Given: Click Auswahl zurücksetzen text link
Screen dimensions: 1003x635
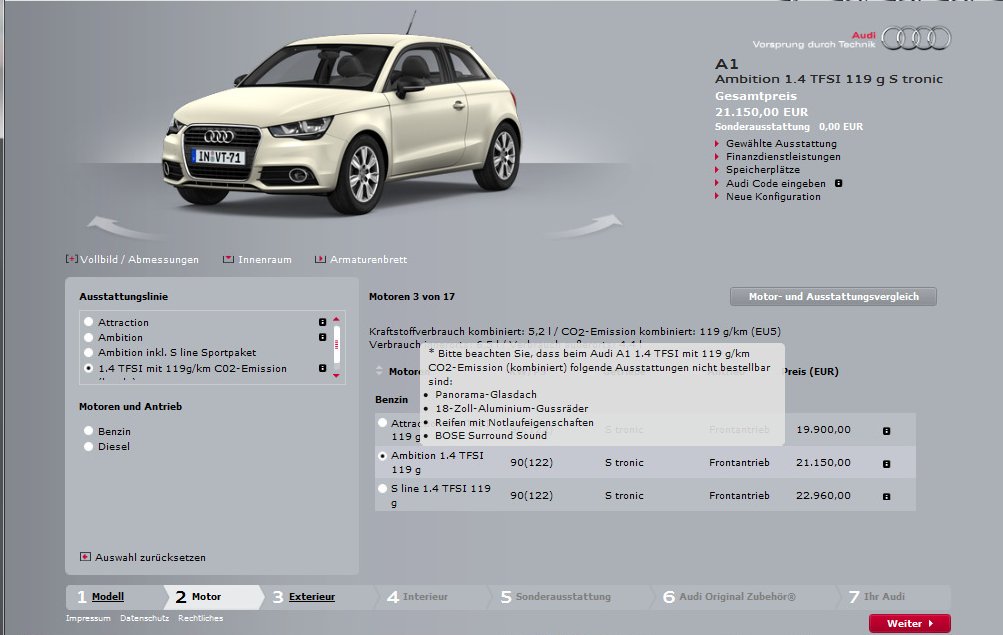Looking at the screenshot, I should pyautogui.click(x=150, y=558).
